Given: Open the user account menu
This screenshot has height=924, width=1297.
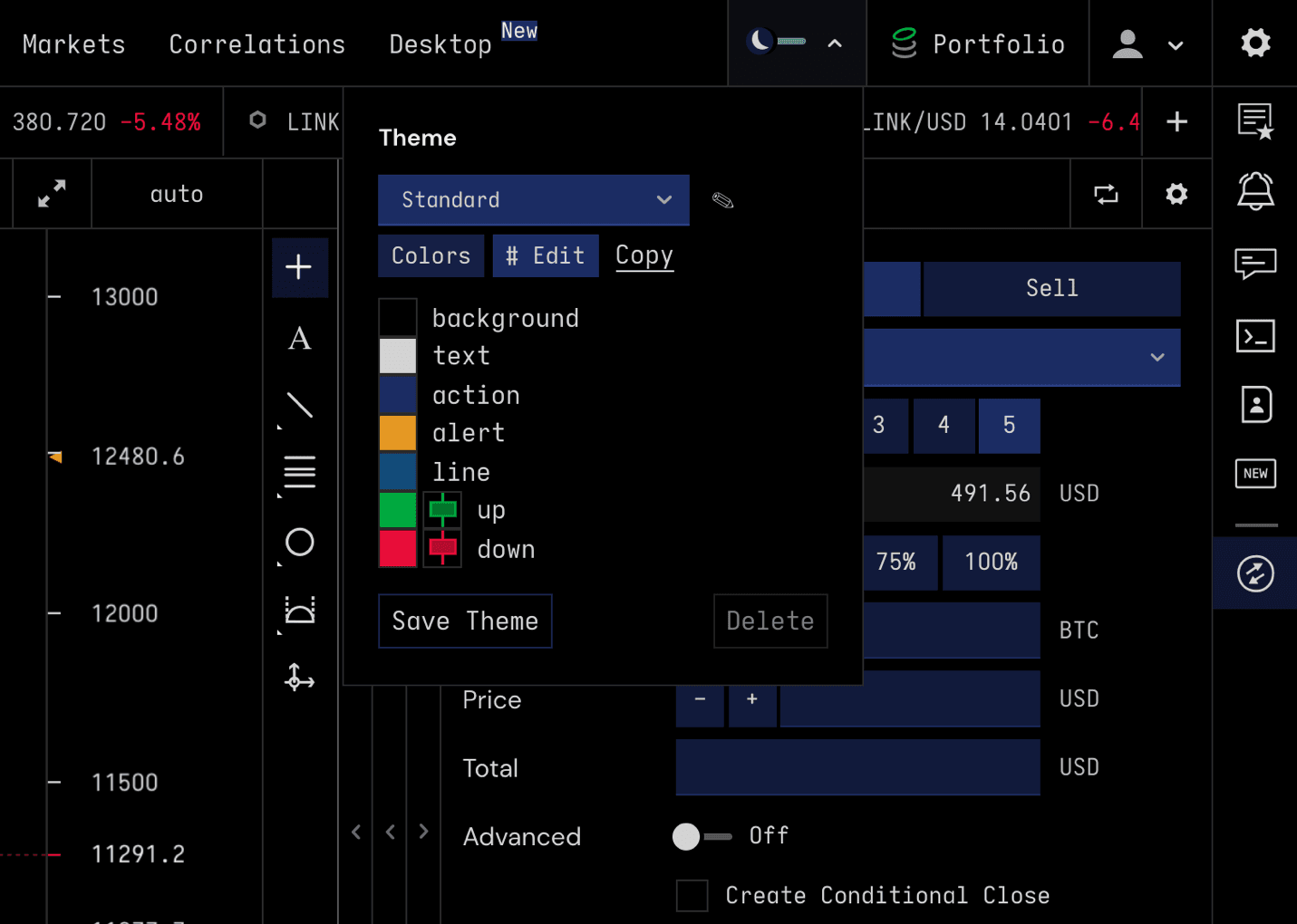Looking at the screenshot, I should click(1148, 43).
